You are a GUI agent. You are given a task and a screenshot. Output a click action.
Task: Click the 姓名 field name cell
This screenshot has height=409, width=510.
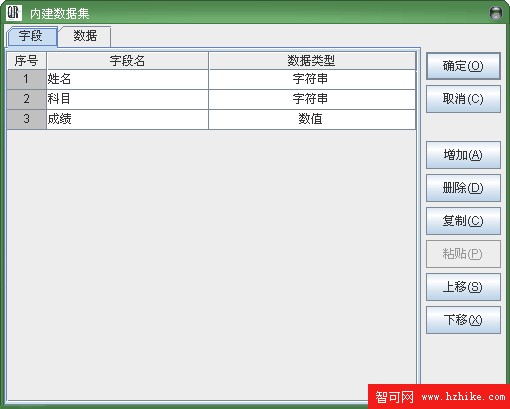[x=127, y=79]
